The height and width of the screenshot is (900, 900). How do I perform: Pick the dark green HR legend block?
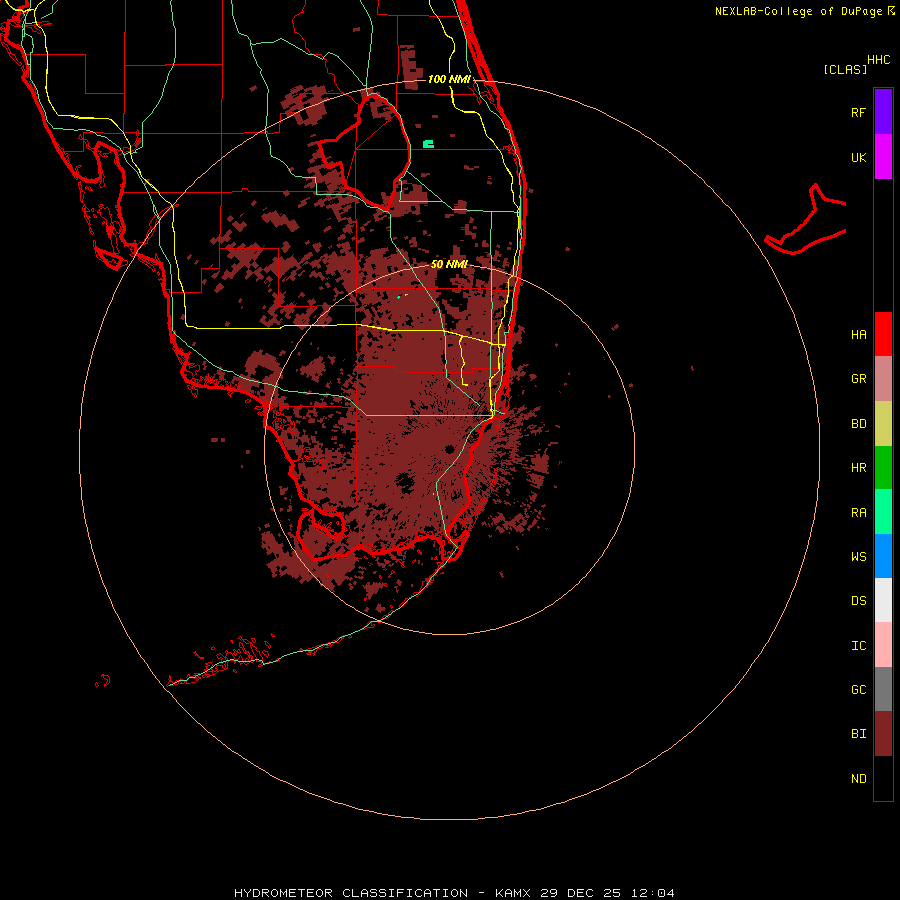tap(883, 468)
